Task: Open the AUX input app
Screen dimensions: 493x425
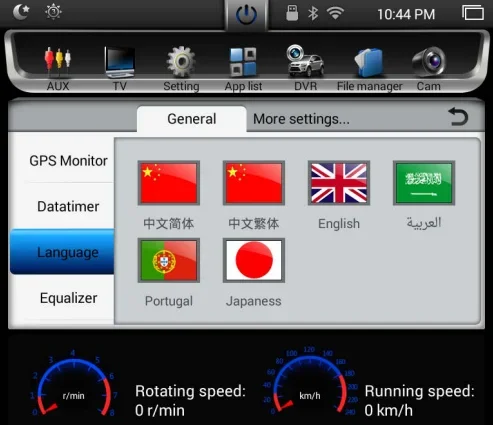Action: [58, 68]
